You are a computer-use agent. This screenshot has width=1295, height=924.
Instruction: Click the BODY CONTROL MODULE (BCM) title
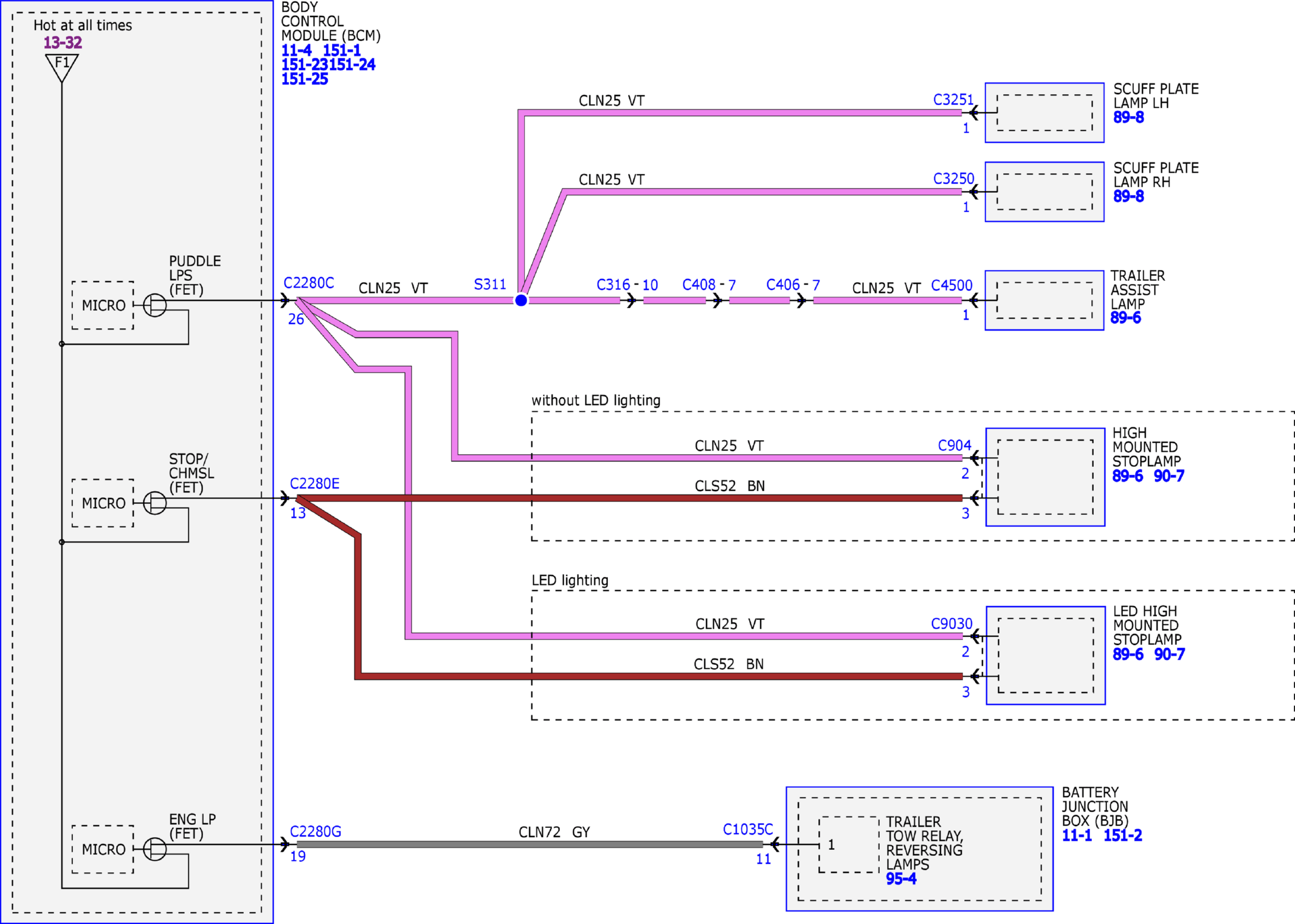click(x=331, y=22)
